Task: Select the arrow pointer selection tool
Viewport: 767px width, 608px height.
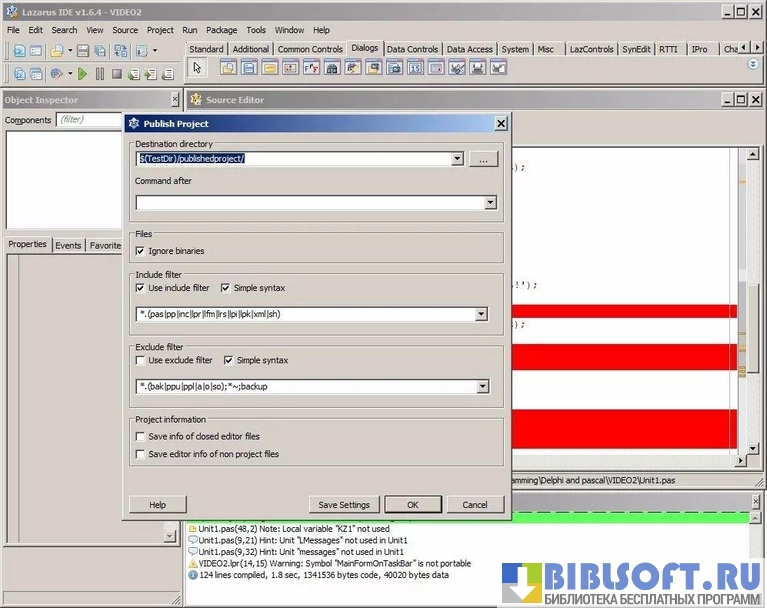Action: (x=197, y=68)
